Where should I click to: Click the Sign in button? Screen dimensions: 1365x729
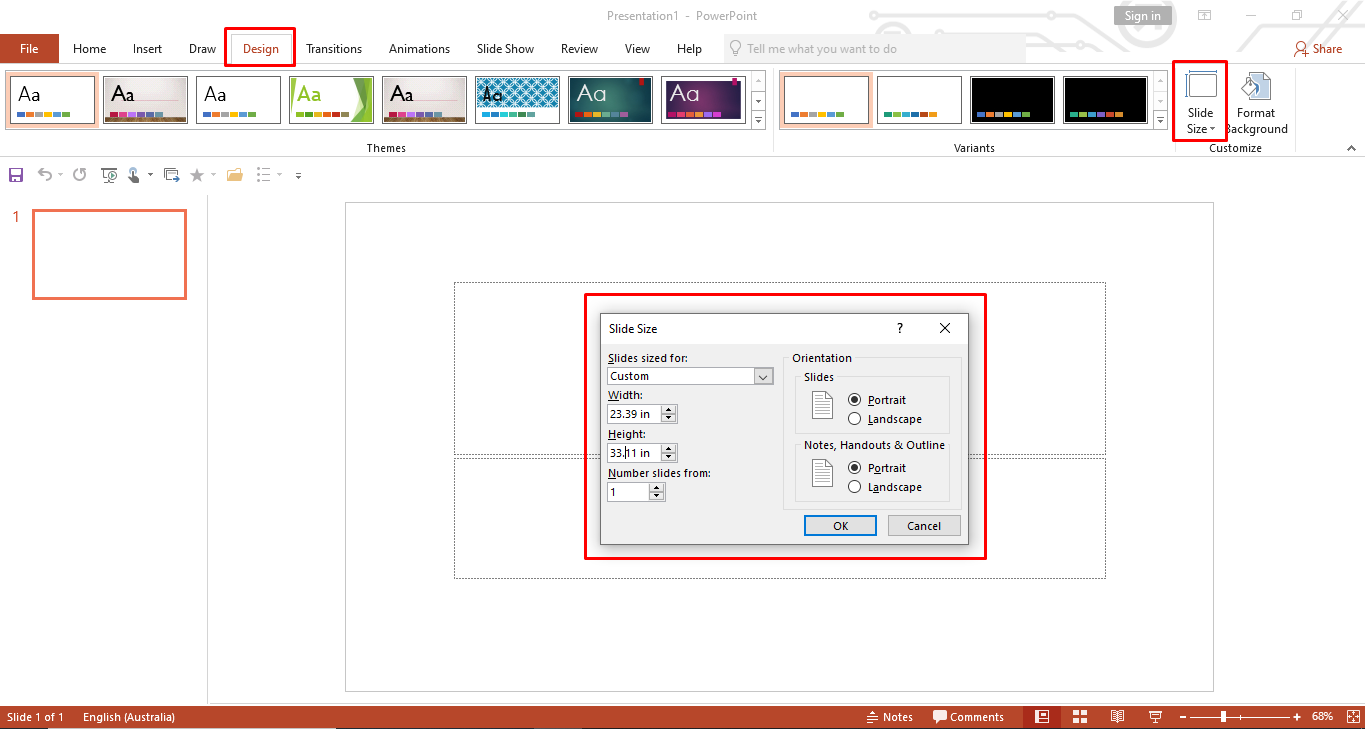(x=1142, y=16)
